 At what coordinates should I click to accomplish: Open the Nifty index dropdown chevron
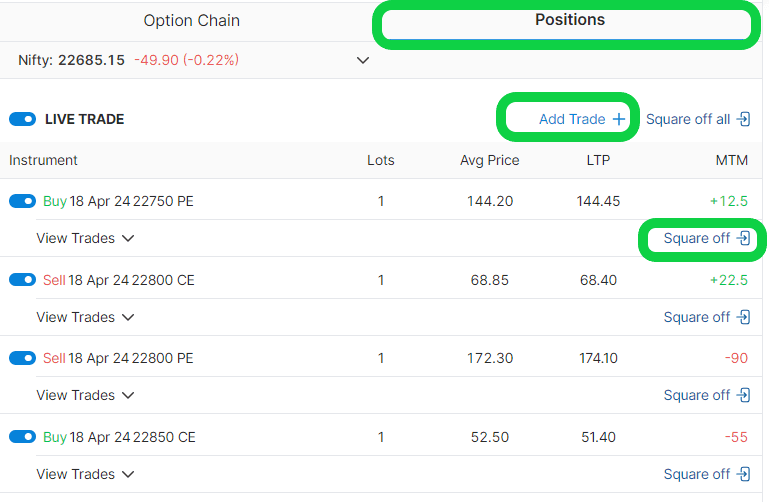coord(363,60)
